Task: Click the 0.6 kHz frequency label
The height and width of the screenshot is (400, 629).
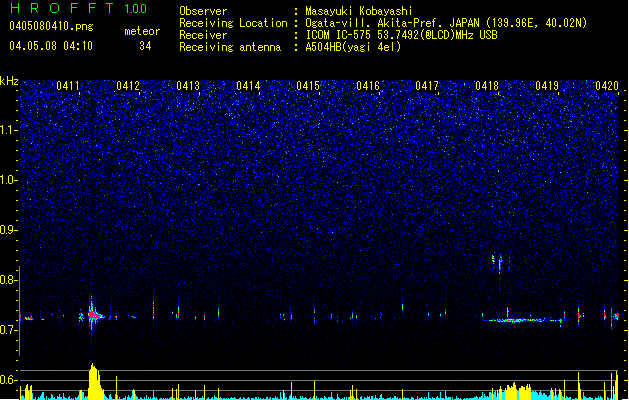Action: [x=8, y=380]
